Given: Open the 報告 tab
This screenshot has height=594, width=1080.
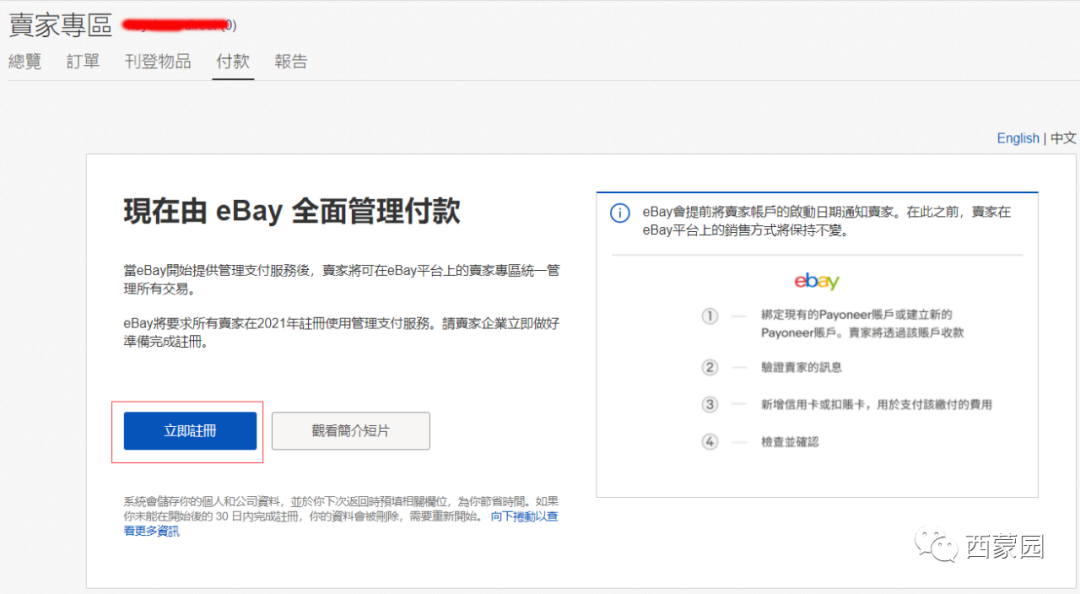Looking at the screenshot, I should click(291, 61).
